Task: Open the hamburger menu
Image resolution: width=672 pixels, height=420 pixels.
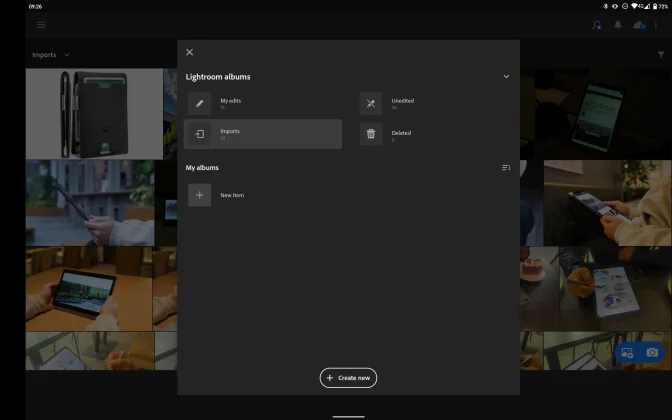Action: point(41,25)
